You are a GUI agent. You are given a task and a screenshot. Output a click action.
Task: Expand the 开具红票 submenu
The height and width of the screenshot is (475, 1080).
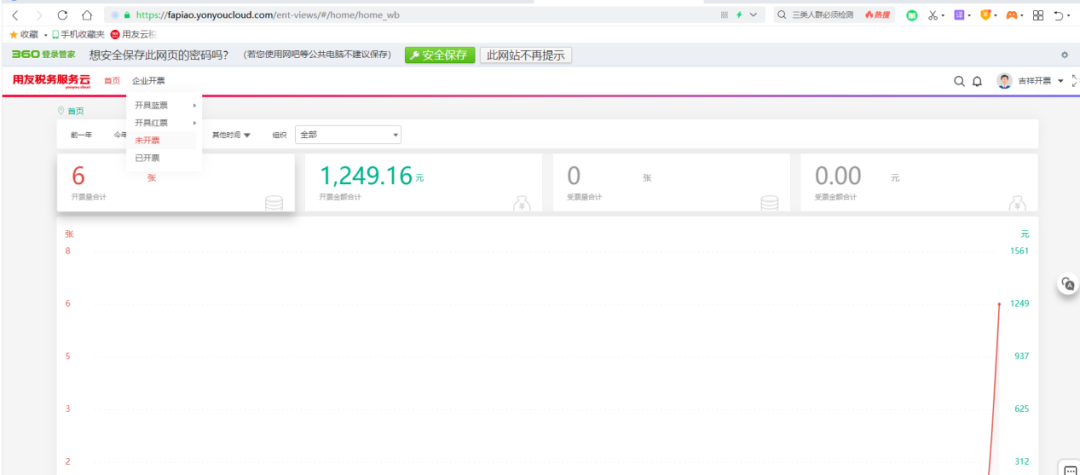tap(165, 123)
